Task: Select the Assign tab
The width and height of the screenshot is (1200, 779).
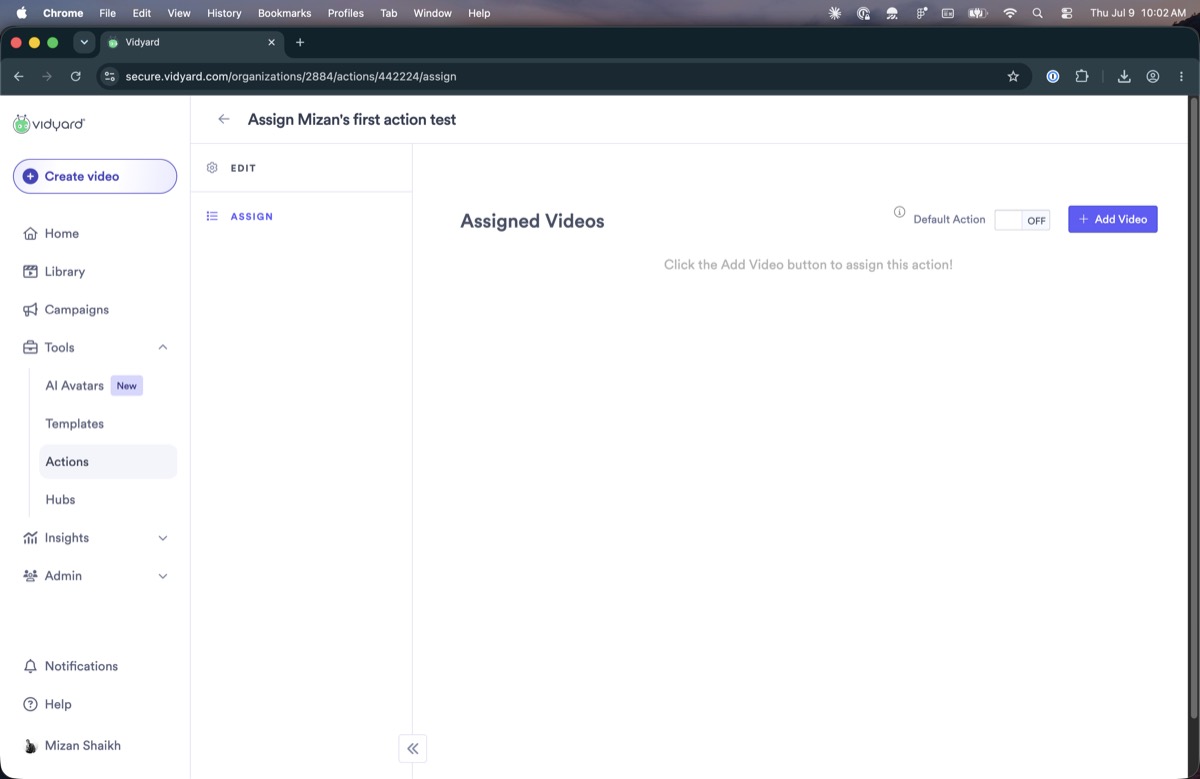Action: coord(301,216)
